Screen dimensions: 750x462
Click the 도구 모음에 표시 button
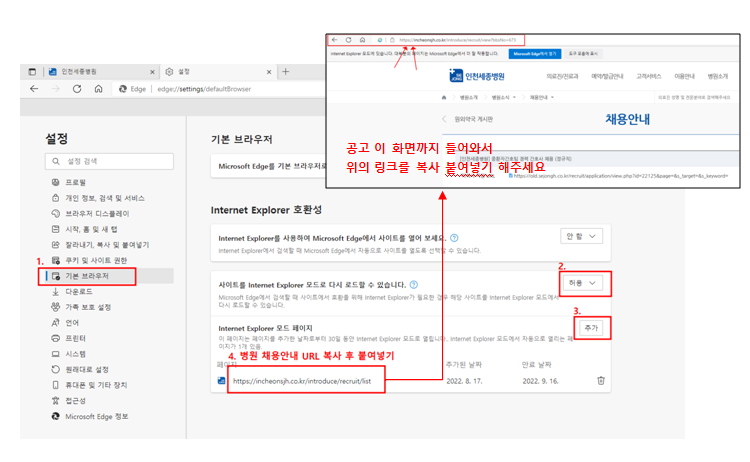coord(583,54)
